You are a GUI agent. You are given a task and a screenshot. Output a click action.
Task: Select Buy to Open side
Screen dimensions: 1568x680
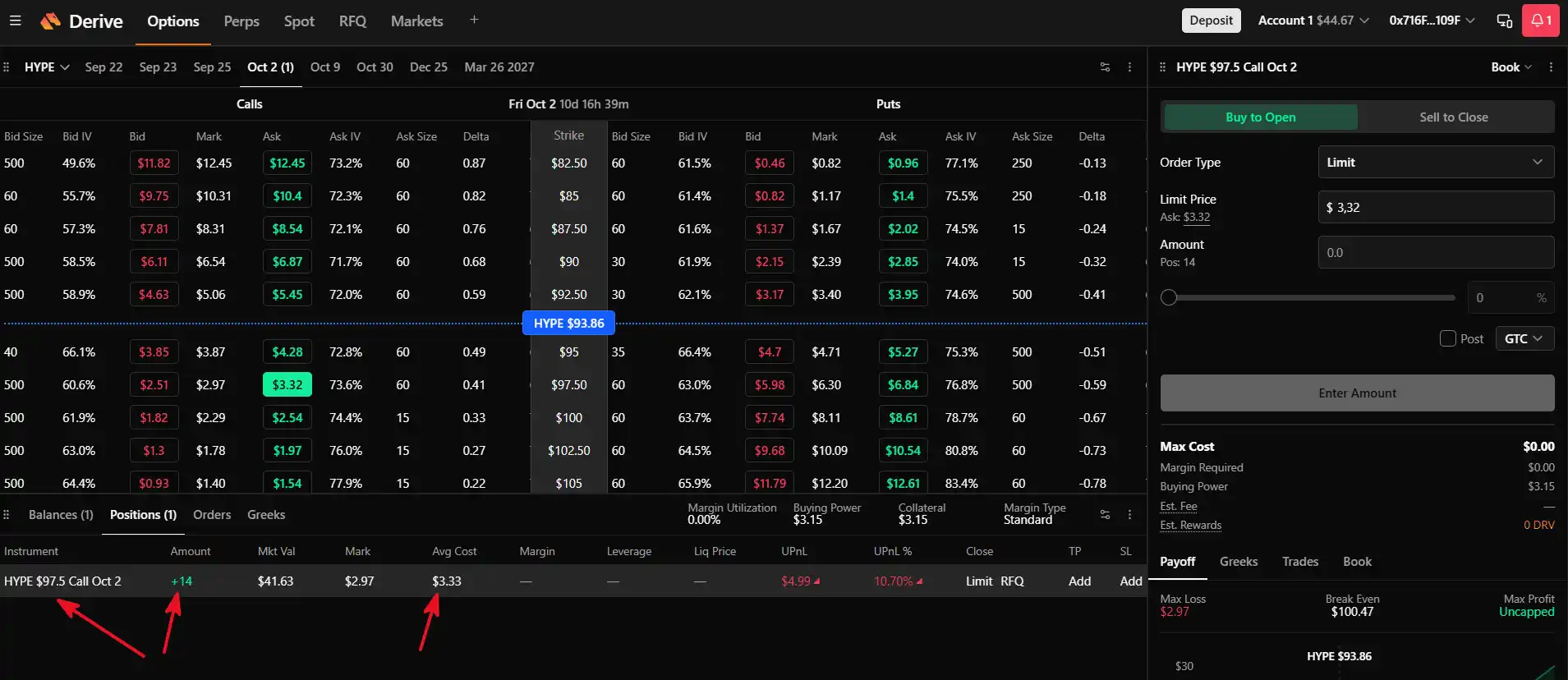pyautogui.click(x=1261, y=117)
